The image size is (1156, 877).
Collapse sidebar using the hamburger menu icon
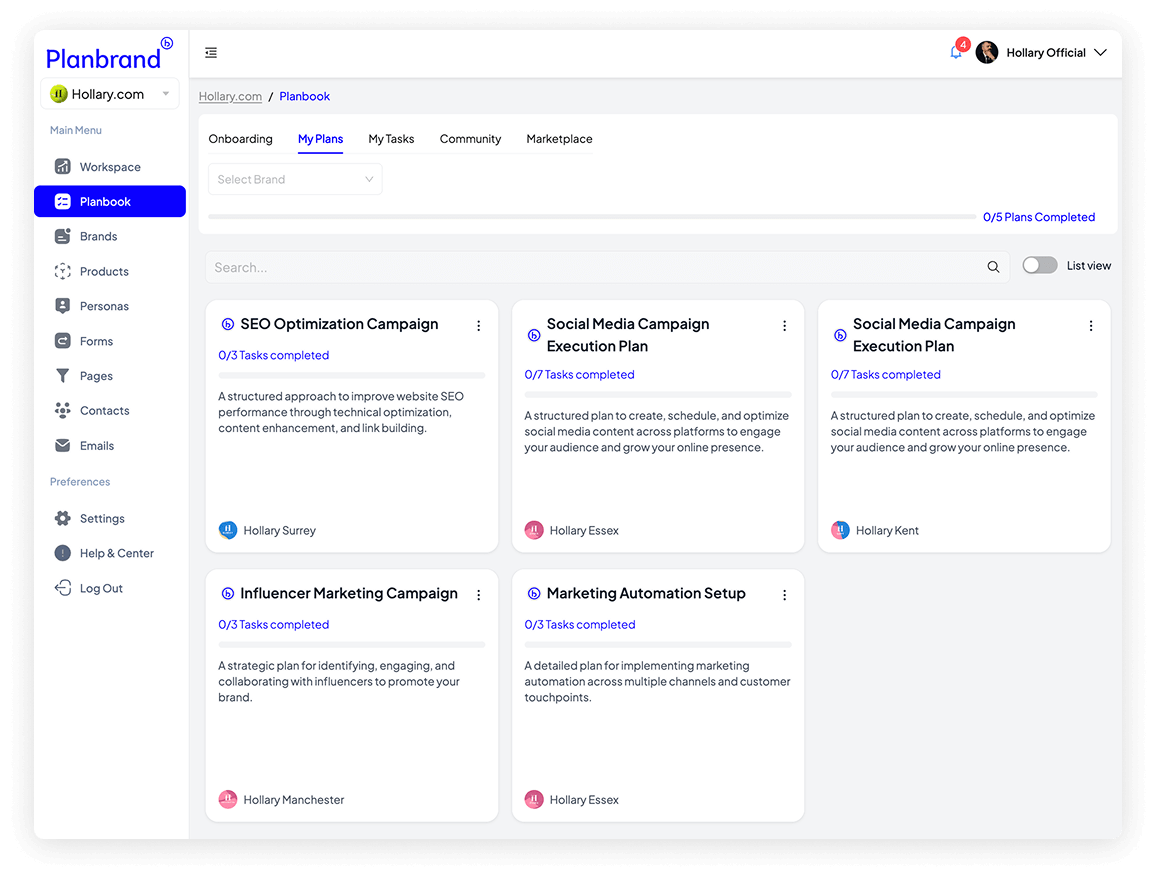211,53
